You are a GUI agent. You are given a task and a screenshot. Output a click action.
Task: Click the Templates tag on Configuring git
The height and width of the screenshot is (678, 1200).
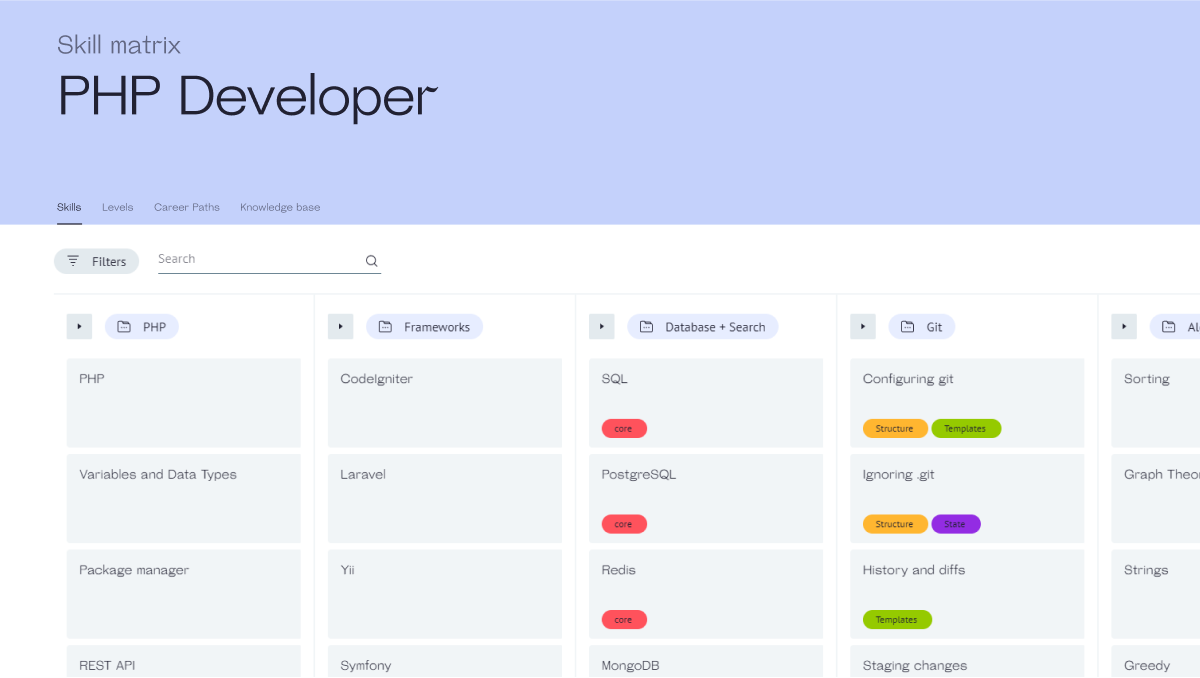pos(966,428)
